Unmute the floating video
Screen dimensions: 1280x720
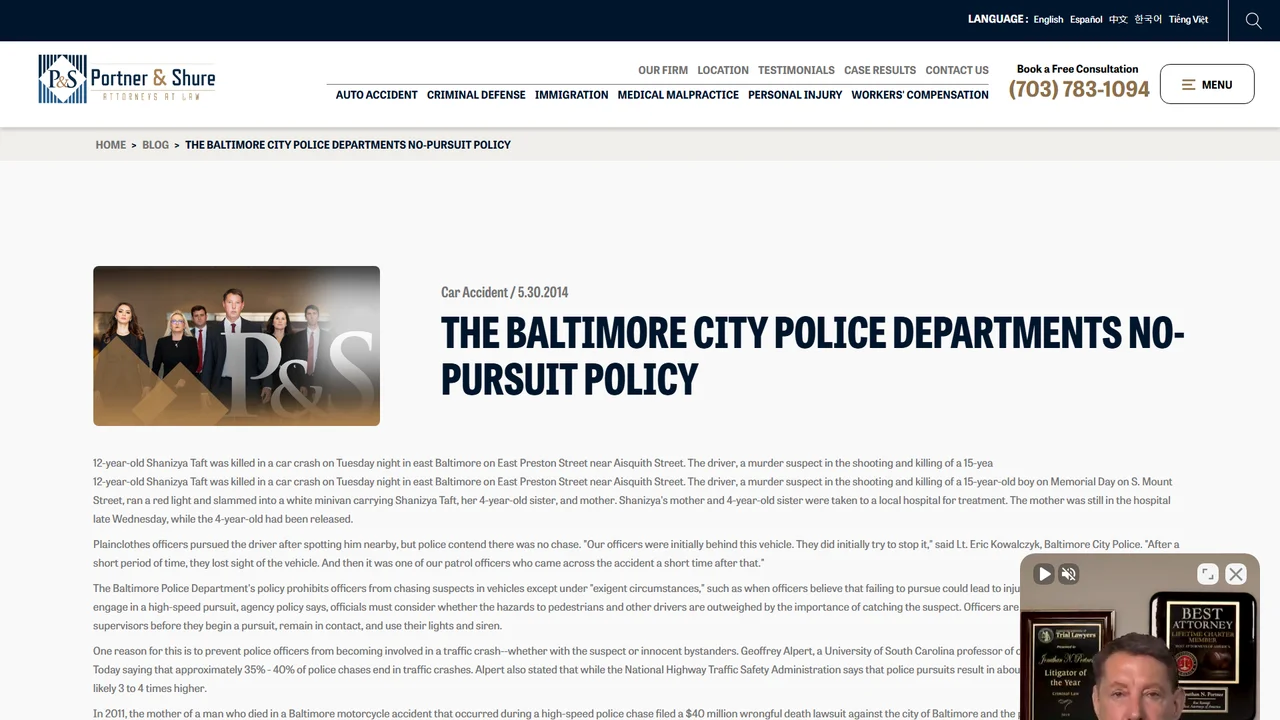click(x=1069, y=574)
